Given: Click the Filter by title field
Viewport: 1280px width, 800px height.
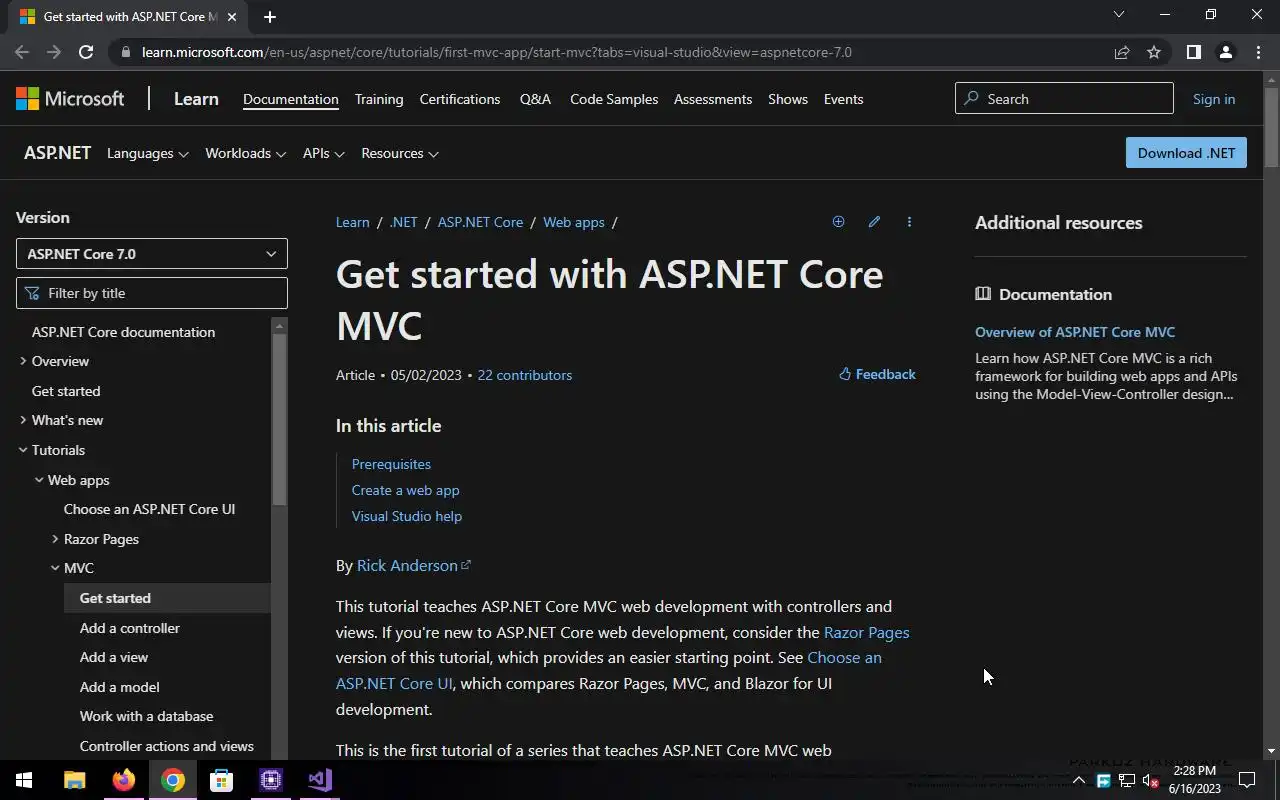Looking at the screenshot, I should tap(152, 293).
